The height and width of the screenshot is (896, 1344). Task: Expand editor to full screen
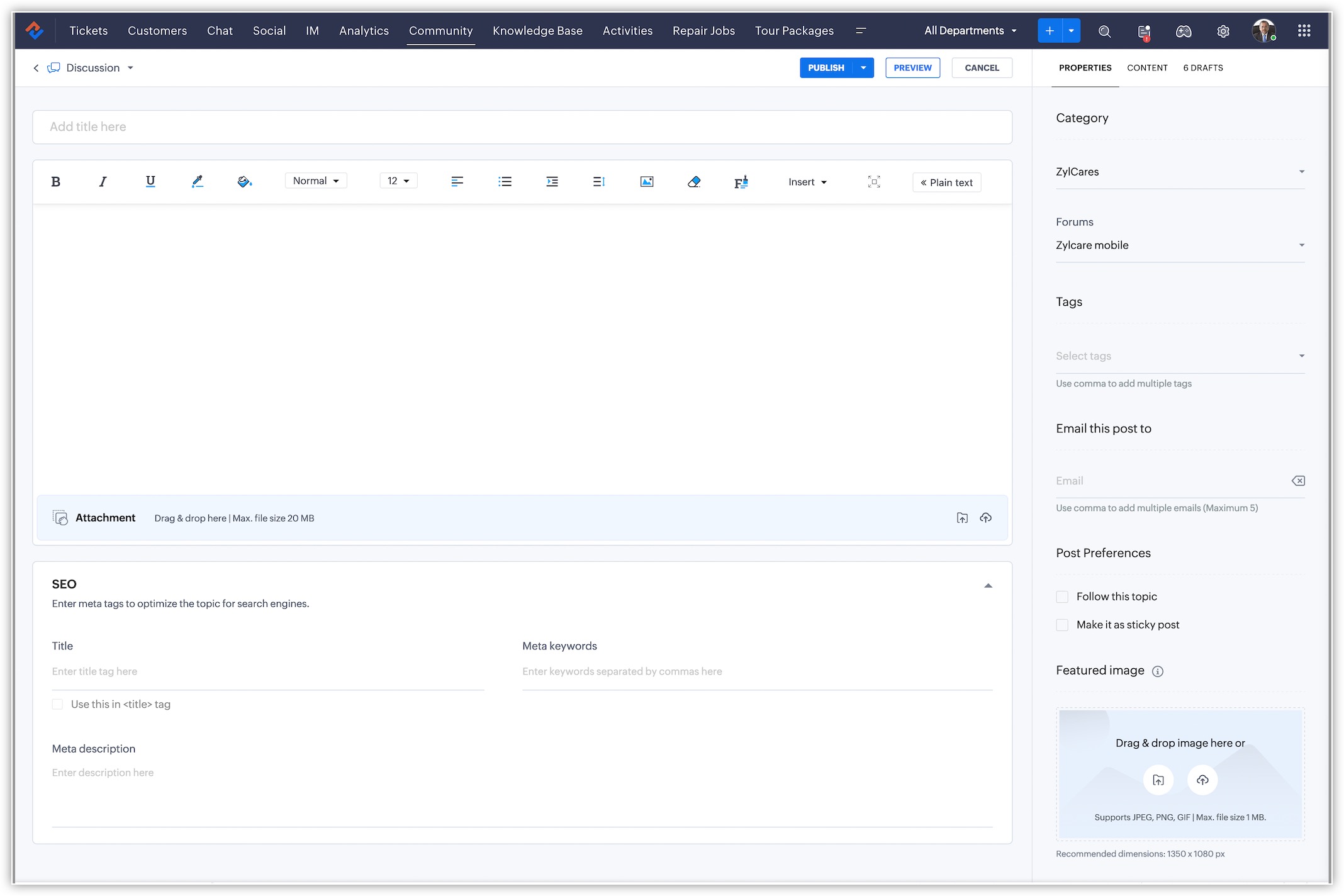(873, 182)
